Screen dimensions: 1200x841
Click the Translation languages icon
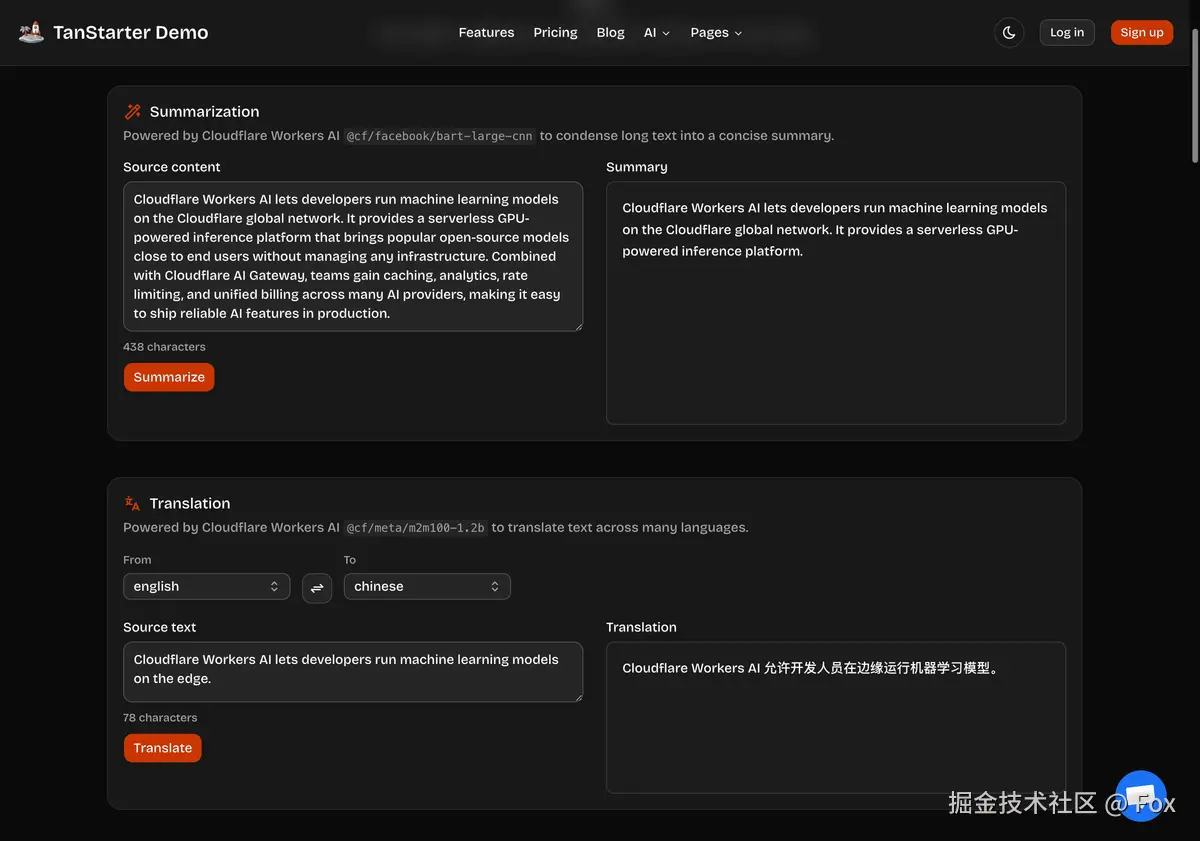click(133, 504)
